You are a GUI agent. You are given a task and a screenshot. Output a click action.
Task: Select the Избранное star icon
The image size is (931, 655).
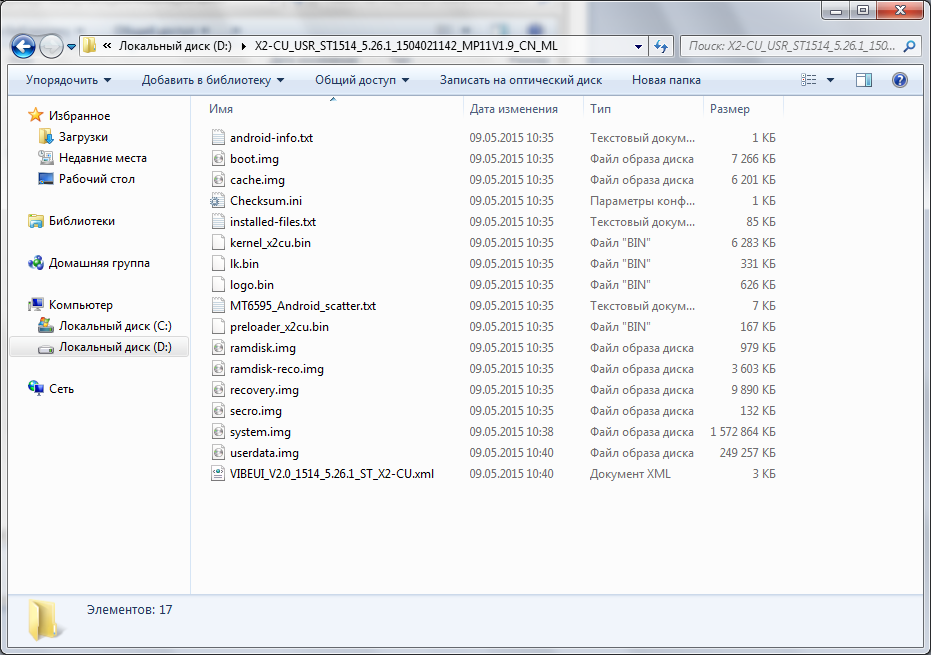pyautogui.click(x=36, y=115)
